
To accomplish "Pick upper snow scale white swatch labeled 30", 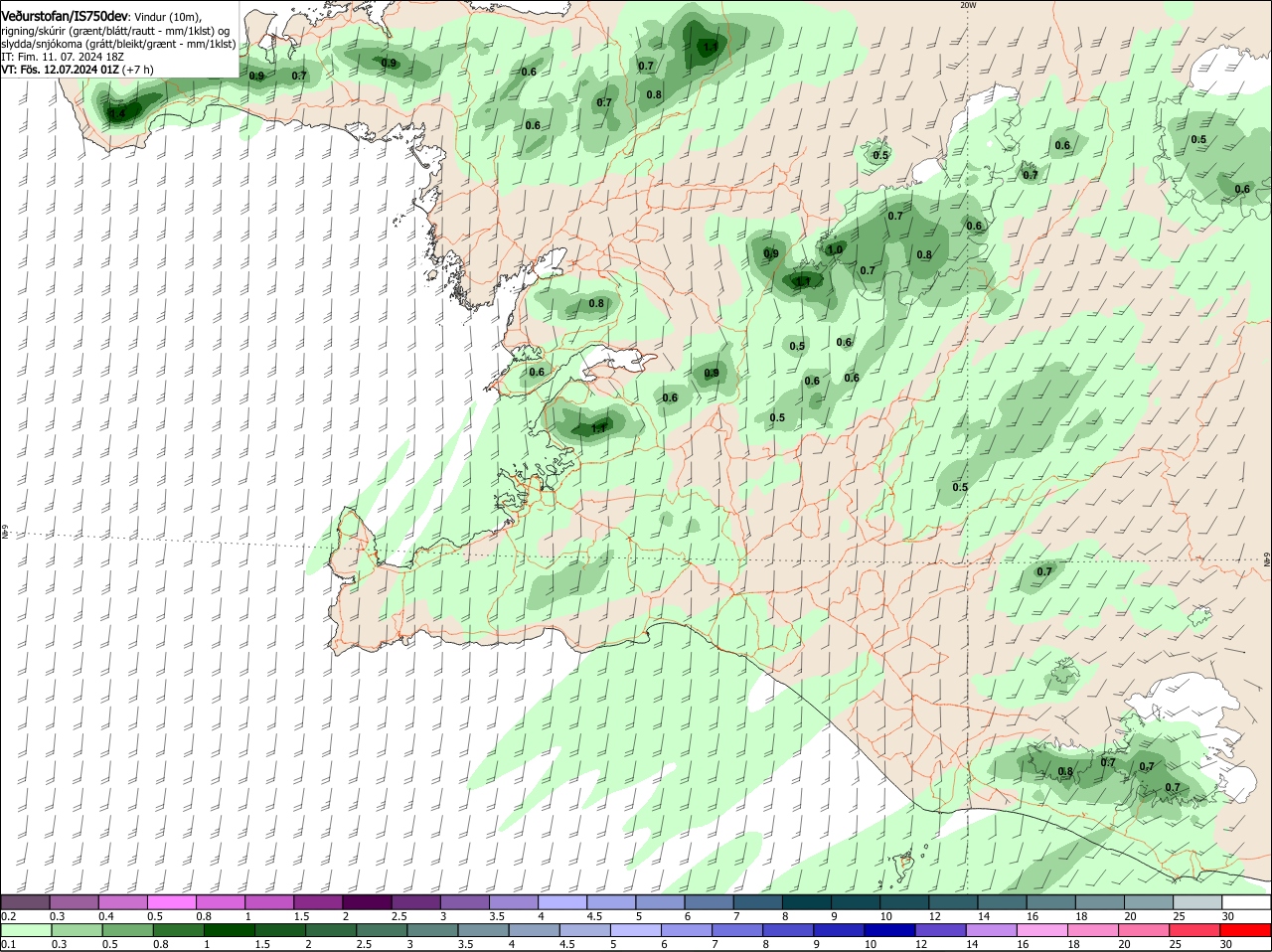I will [1246, 901].
